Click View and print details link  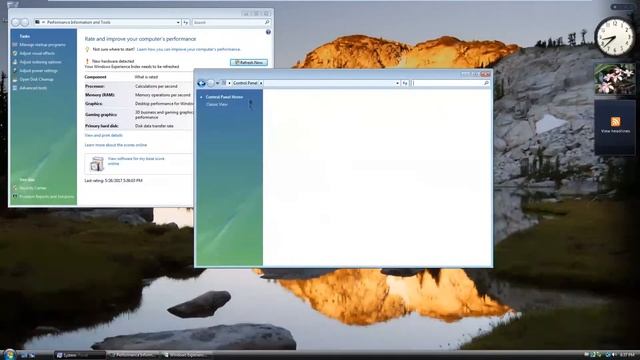tap(104, 135)
